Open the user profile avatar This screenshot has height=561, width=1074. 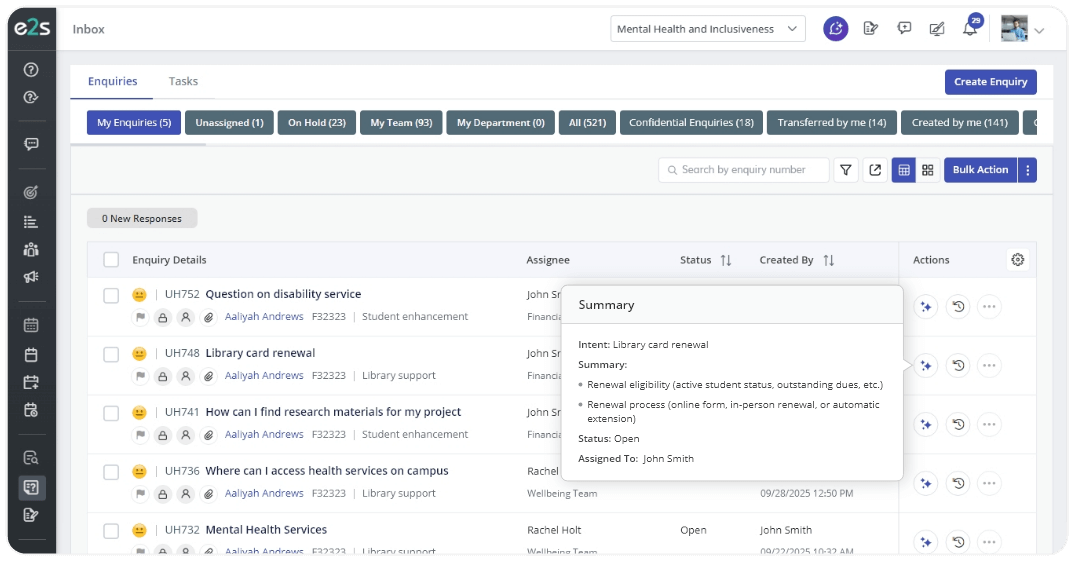[x=1014, y=29]
